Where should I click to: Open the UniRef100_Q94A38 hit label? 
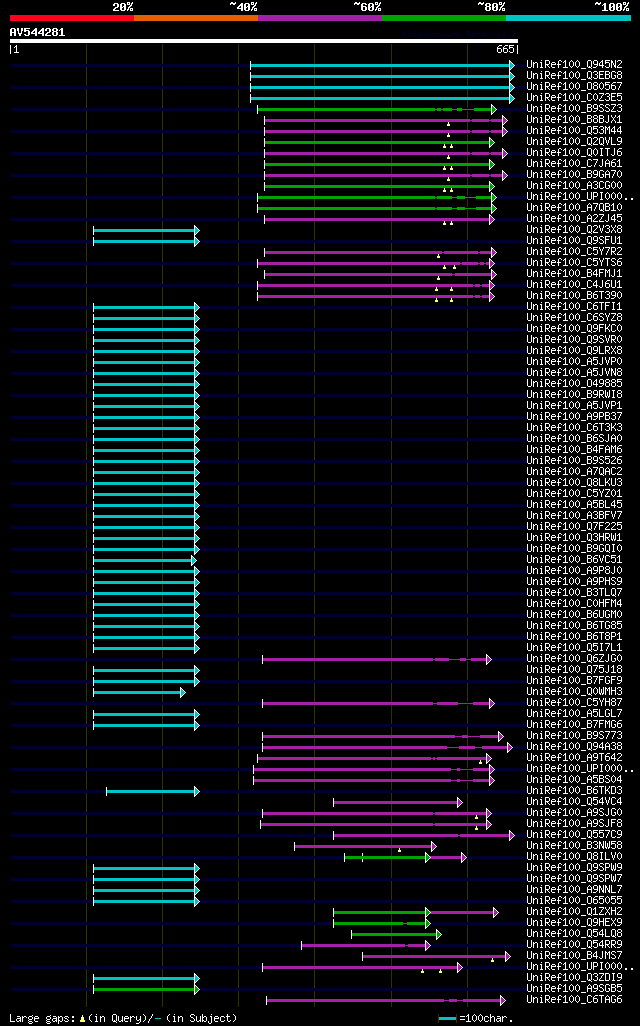575,746
